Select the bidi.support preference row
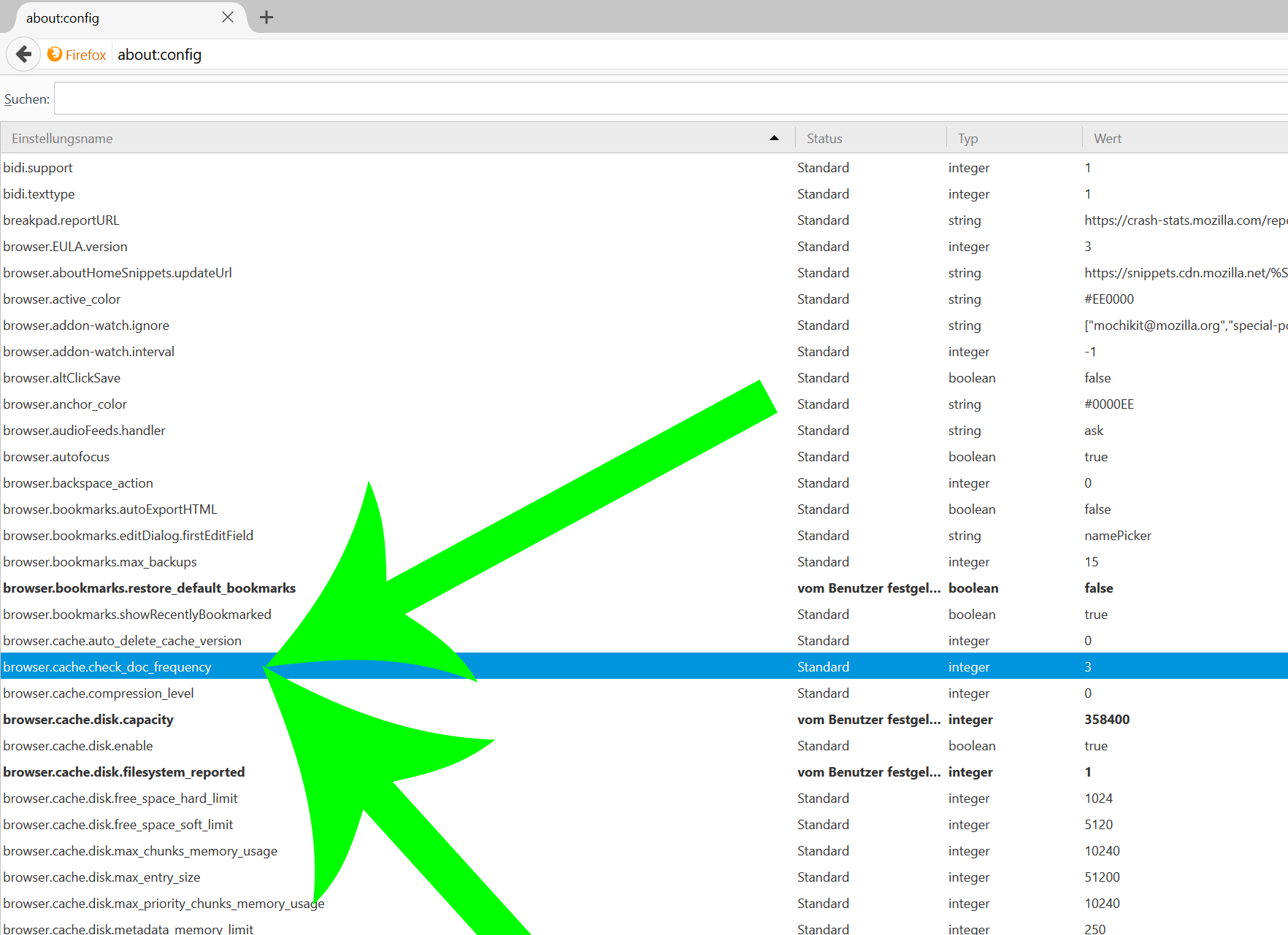Screen dimensions: 1288x935 pyautogui.click(x=38, y=168)
